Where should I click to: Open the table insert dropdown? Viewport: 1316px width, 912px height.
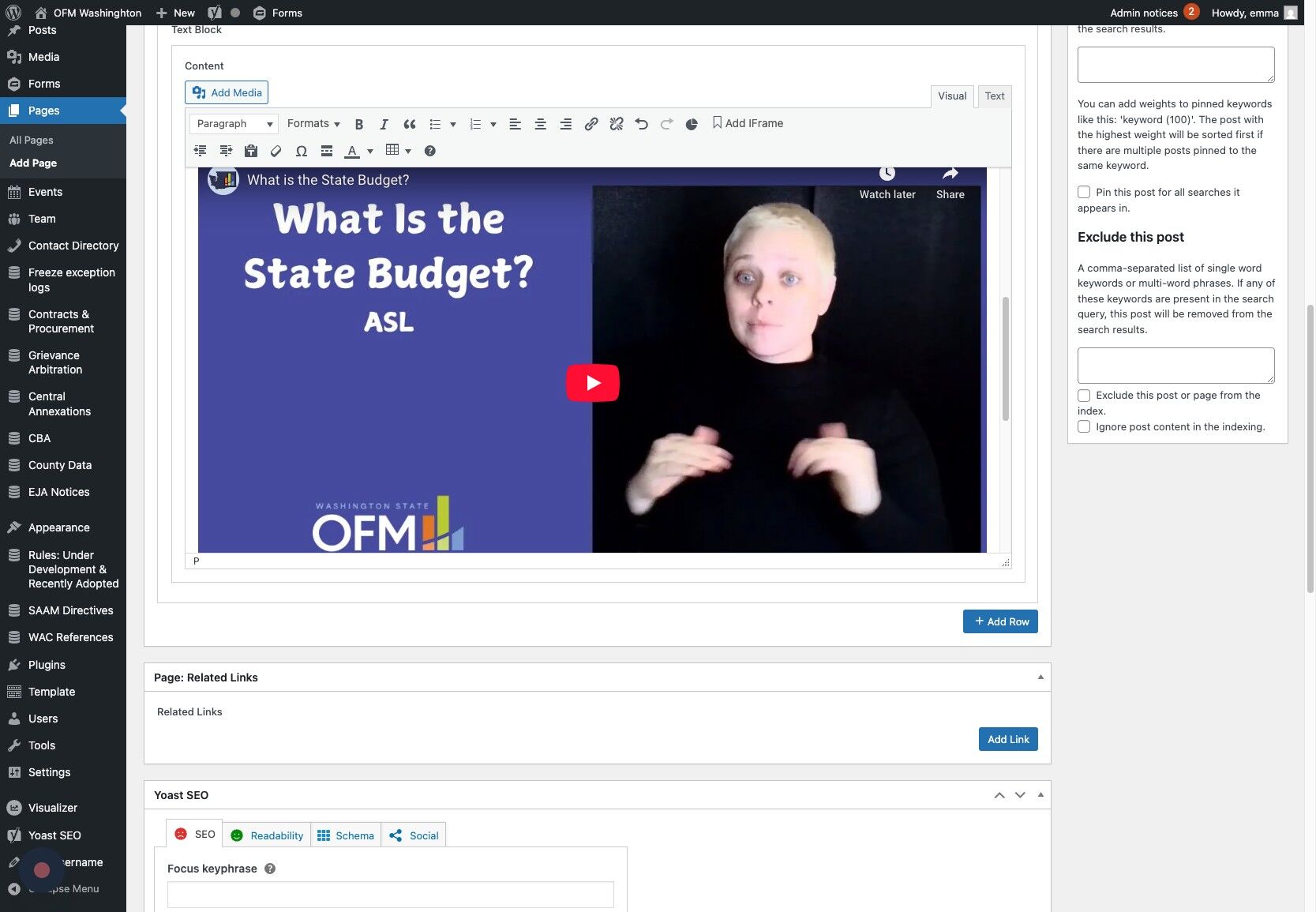click(399, 151)
